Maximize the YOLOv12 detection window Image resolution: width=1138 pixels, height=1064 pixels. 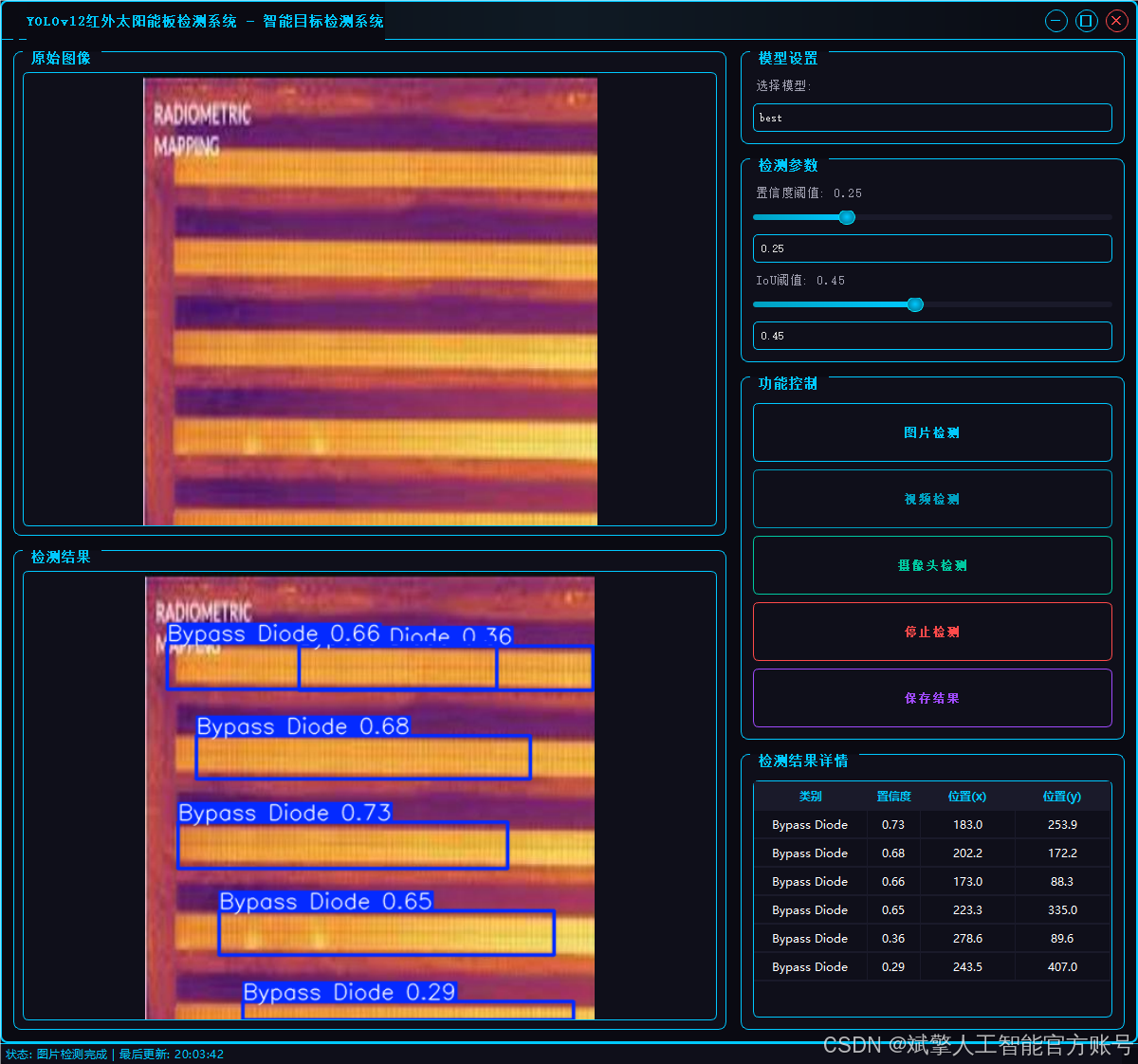point(1087,21)
